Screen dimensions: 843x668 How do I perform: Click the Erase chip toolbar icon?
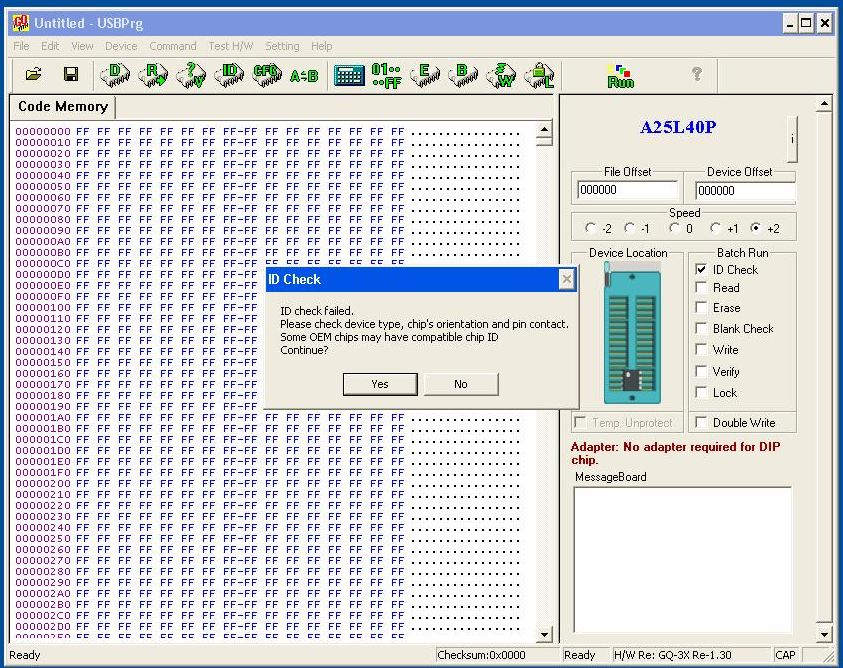pos(425,75)
